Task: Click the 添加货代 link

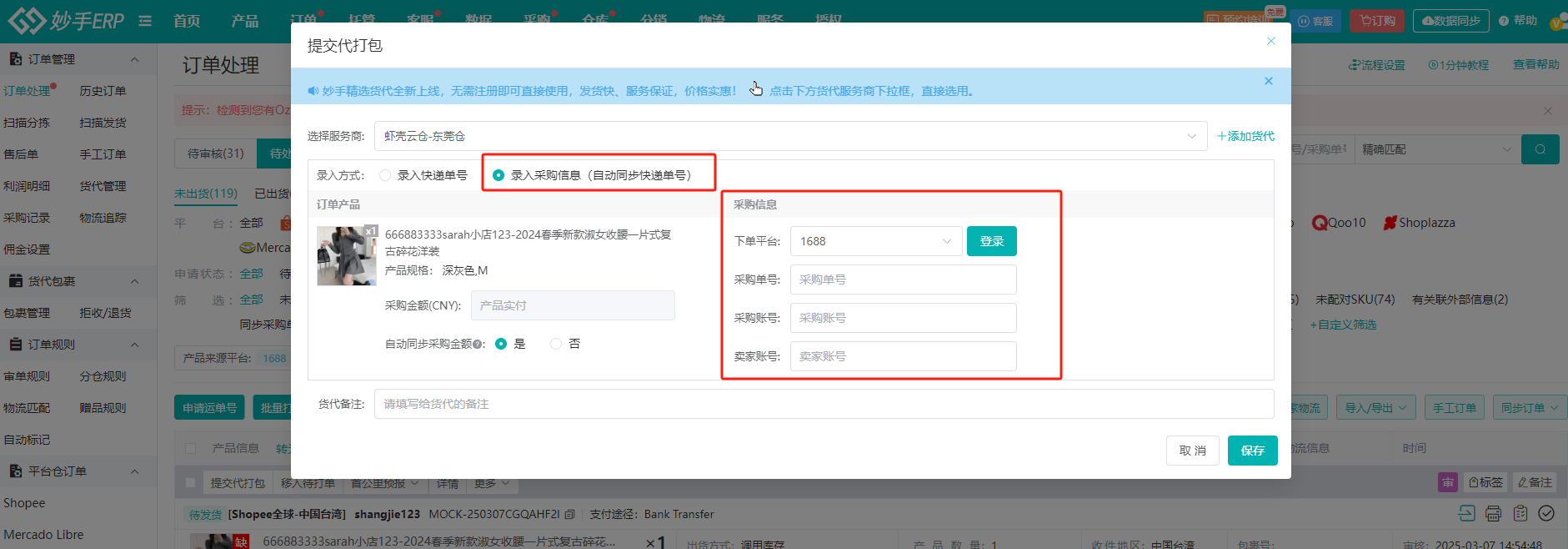Action: tap(1245, 136)
